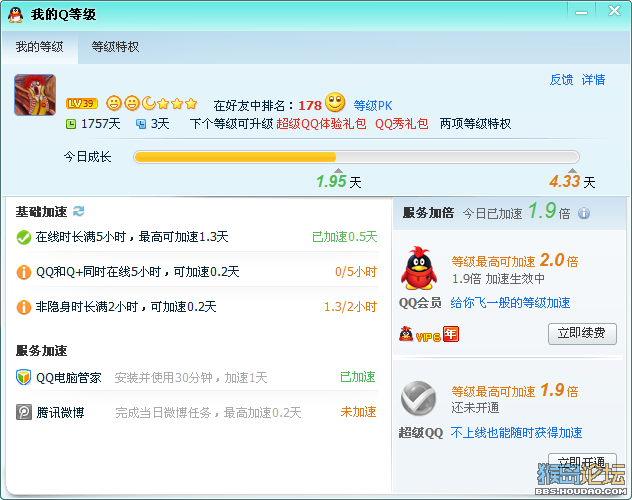The height and width of the screenshot is (500, 632).
Task: Click the grey marker above 4.33天
Action: [x=572, y=170]
